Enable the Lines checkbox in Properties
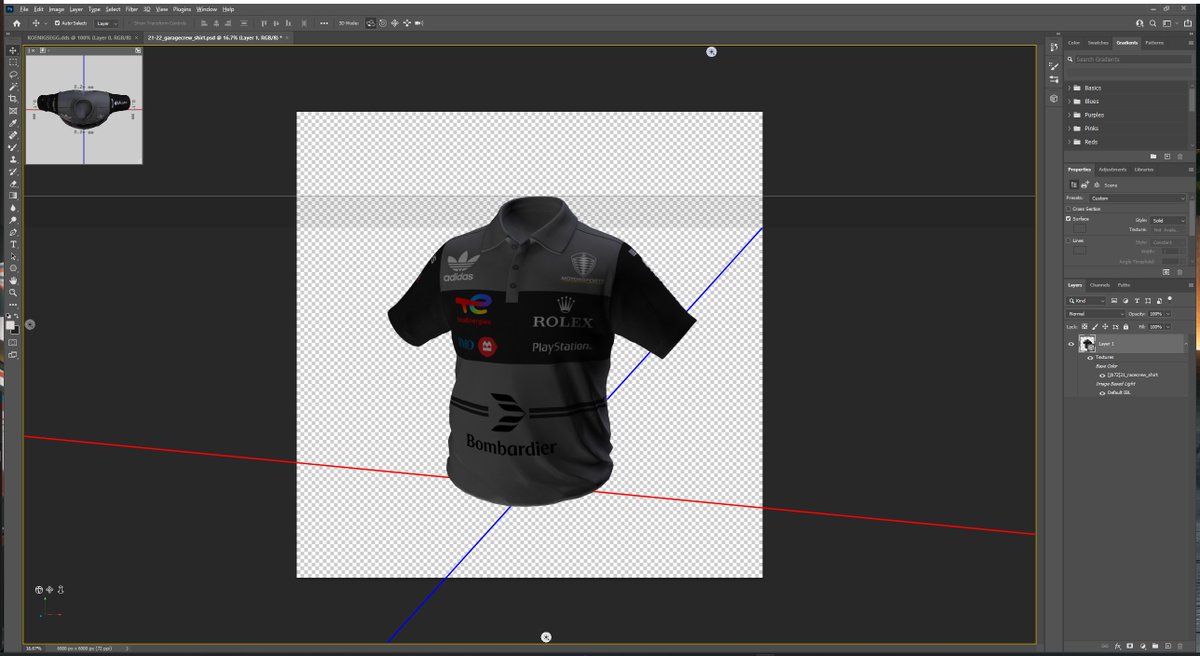The image size is (1200, 656). point(1068,240)
